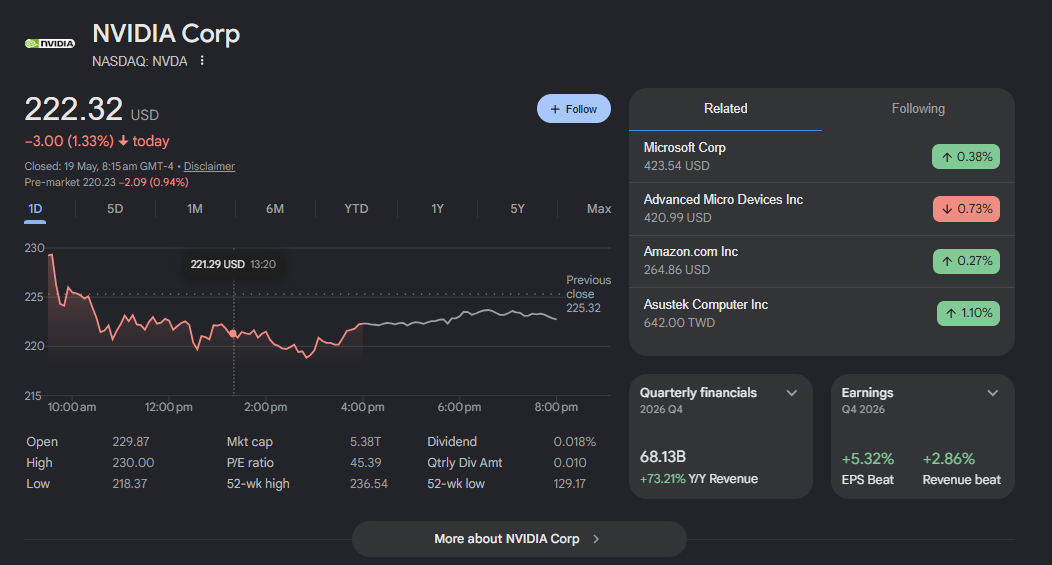
Task: Click the +5.32% EPS Beat value
Action: (867, 459)
